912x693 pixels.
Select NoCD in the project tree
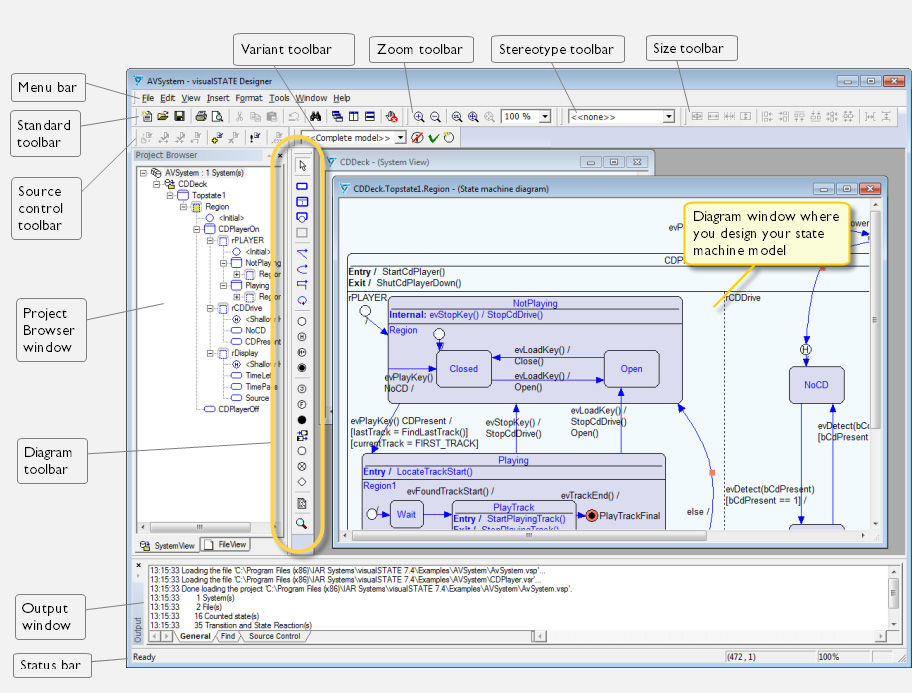(255, 330)
